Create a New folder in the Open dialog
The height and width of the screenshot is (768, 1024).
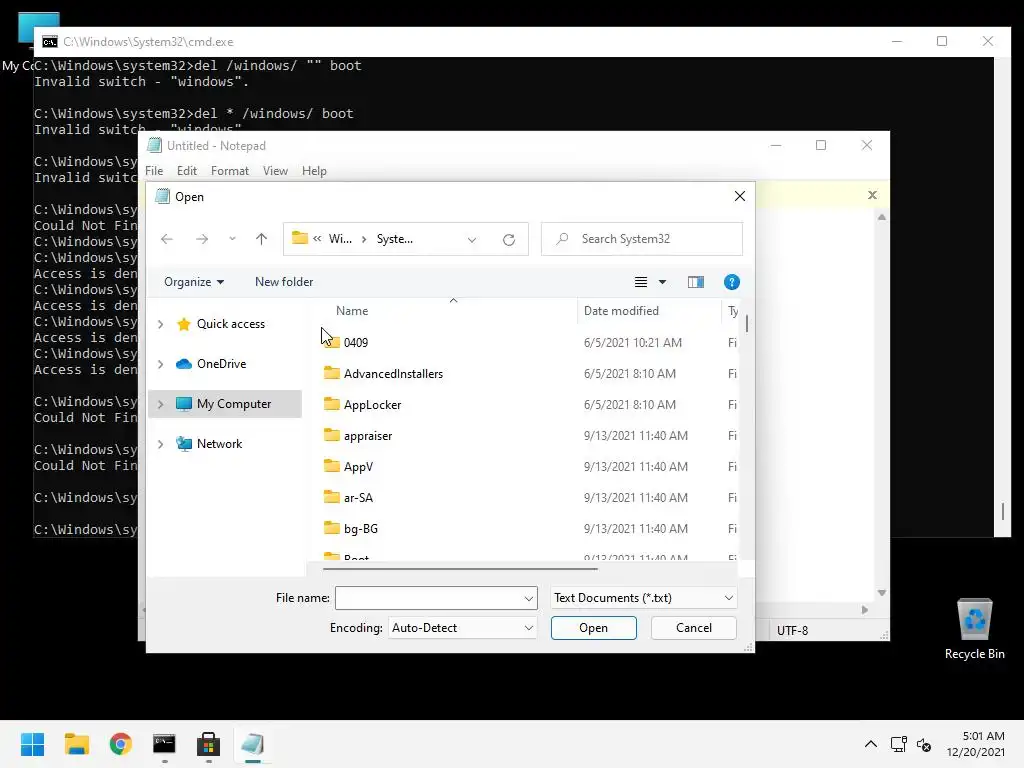tap(284, 282)
